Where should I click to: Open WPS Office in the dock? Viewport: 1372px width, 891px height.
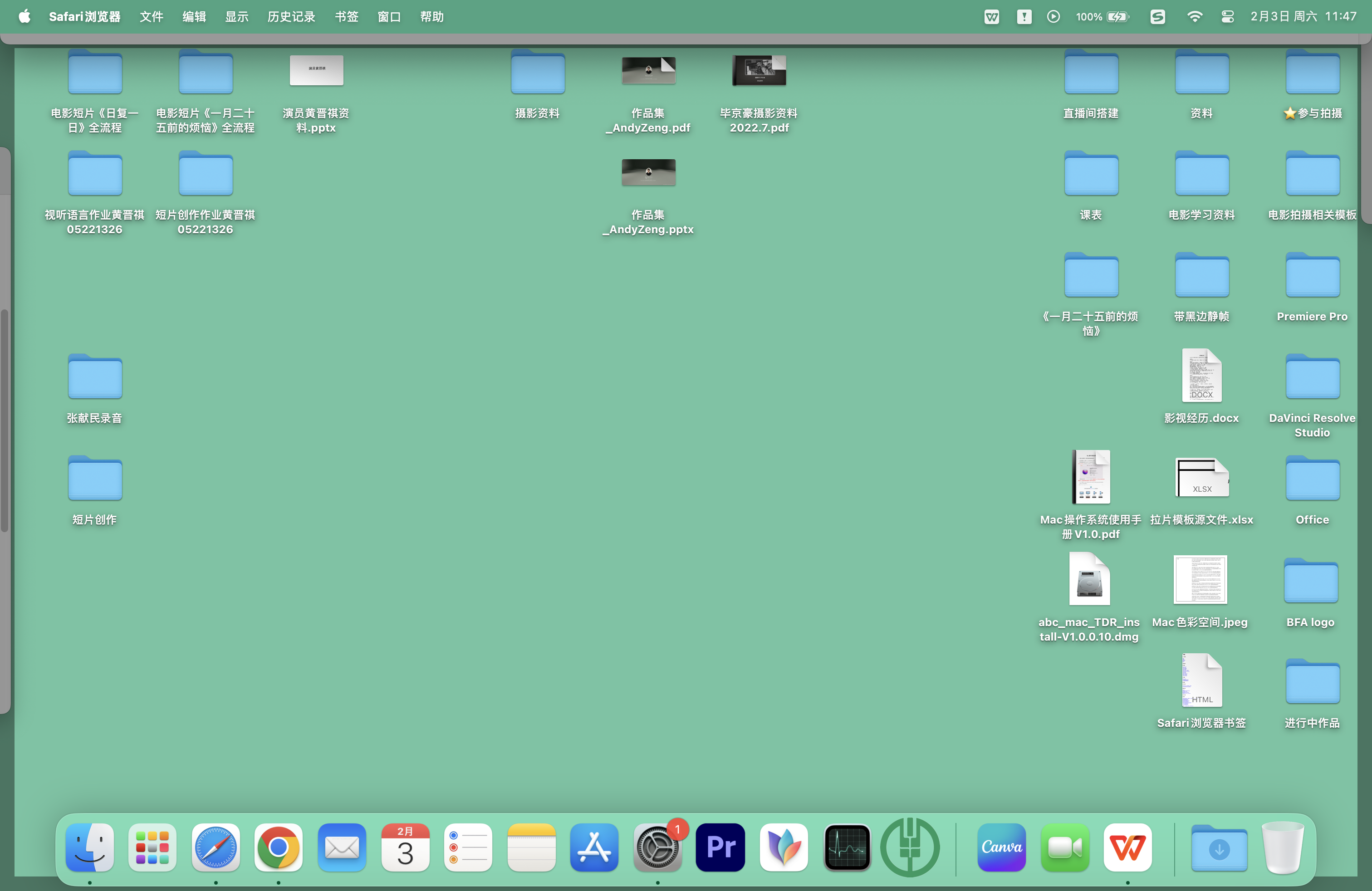point(1127,847)
